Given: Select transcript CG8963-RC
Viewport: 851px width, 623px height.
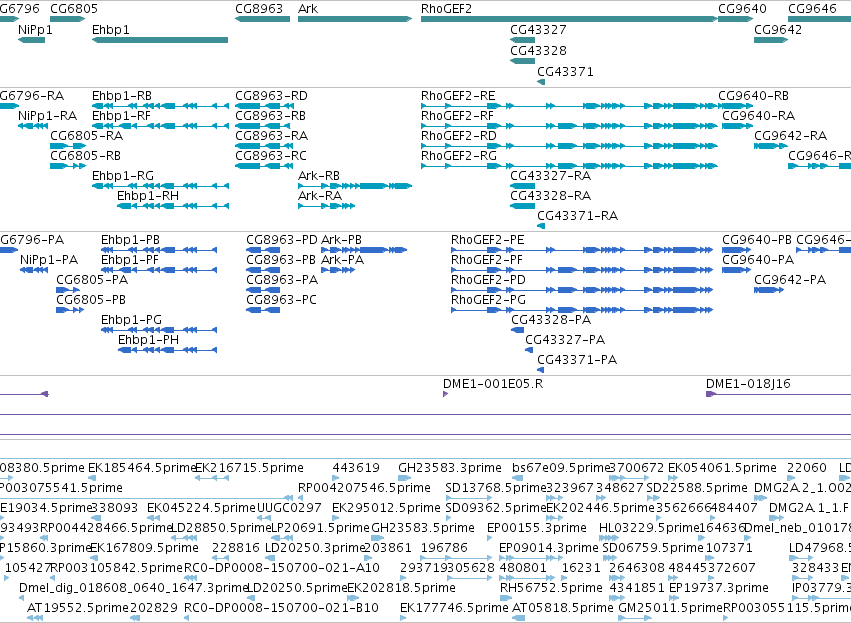Looking at the screenshot, I should [262, 166].
